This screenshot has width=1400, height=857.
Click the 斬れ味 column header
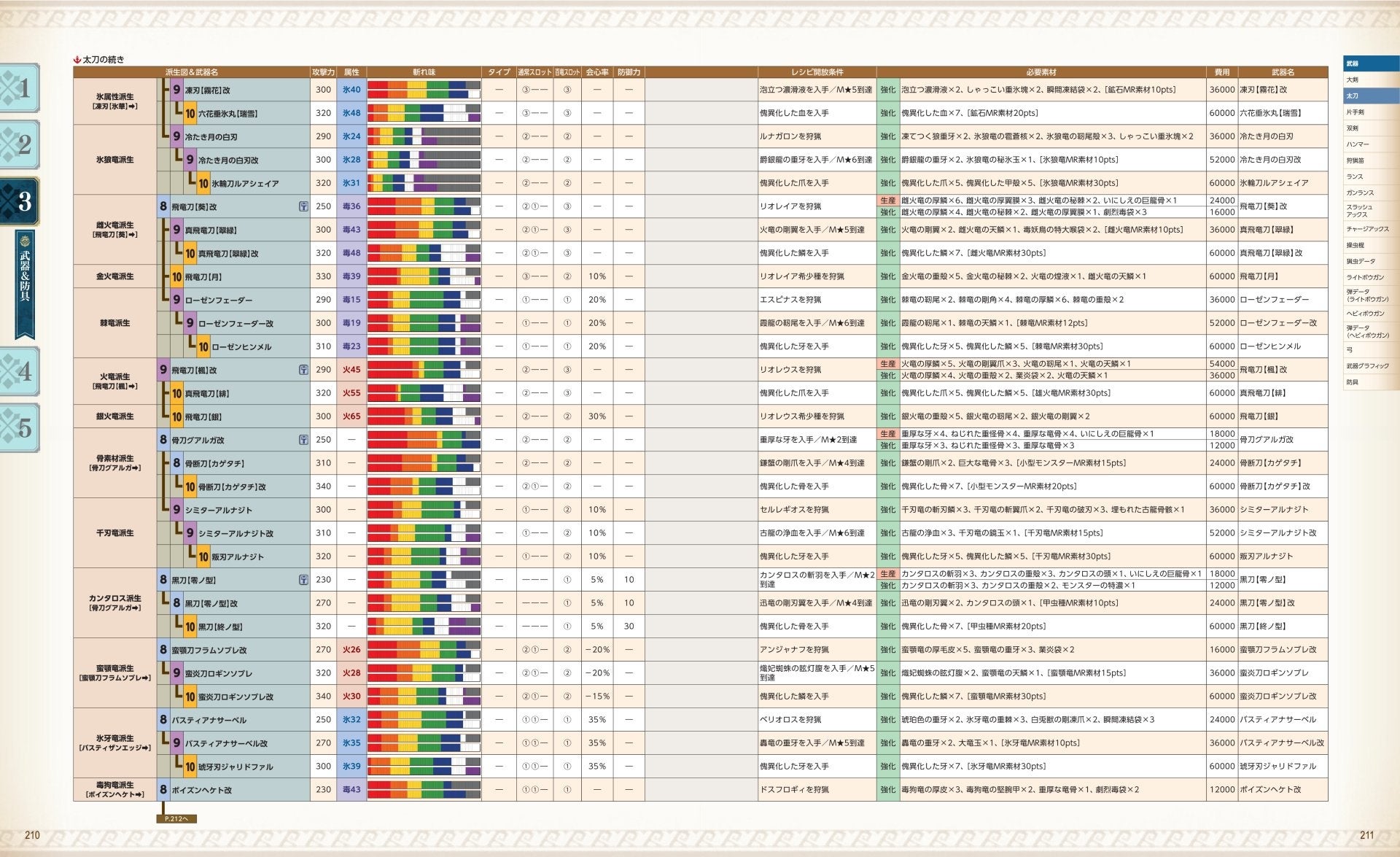coord(424,72)
